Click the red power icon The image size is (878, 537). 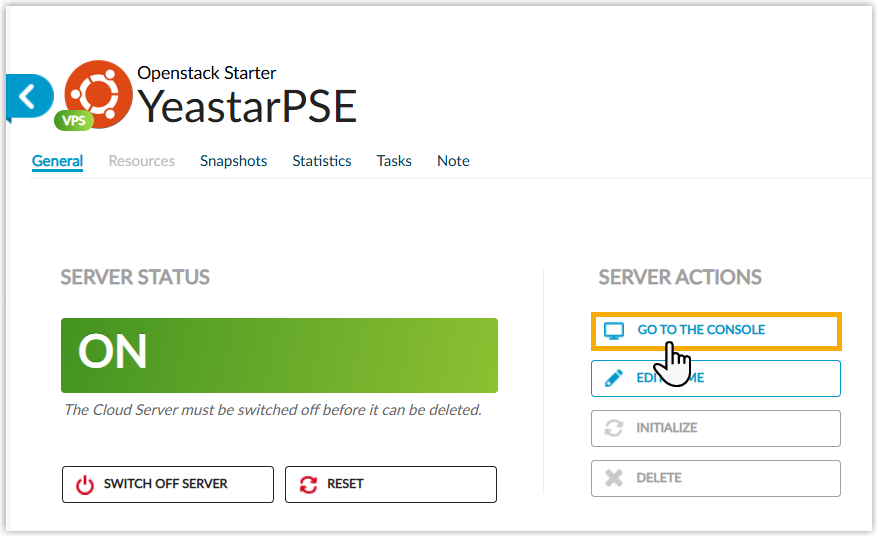[x=85, y=484]
